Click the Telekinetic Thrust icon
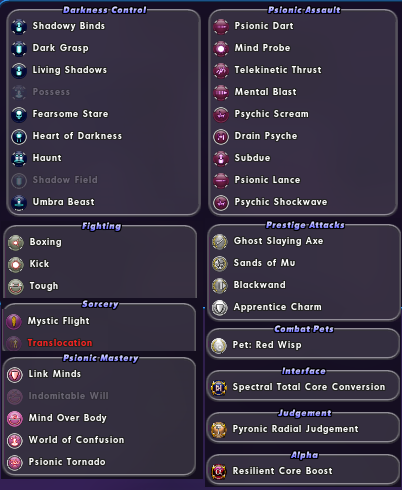 (221, 70)
